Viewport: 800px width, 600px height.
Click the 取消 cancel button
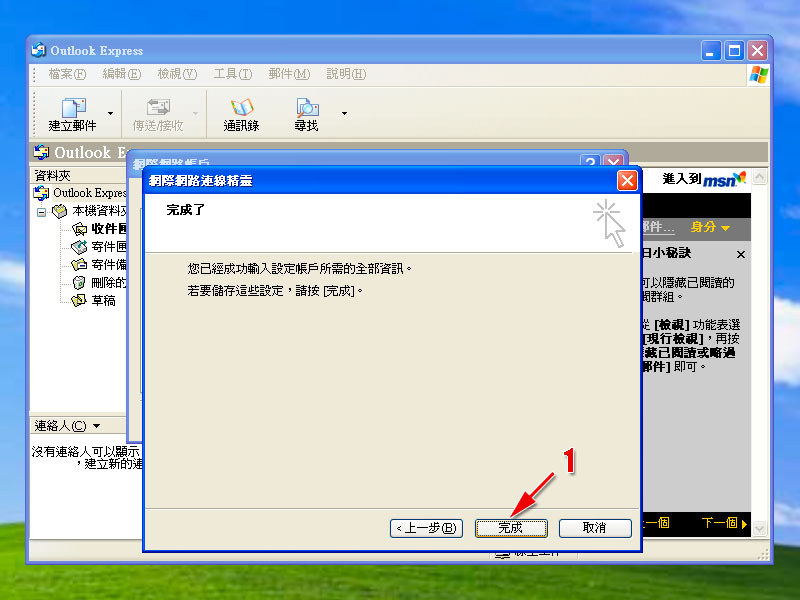[595, 528]
